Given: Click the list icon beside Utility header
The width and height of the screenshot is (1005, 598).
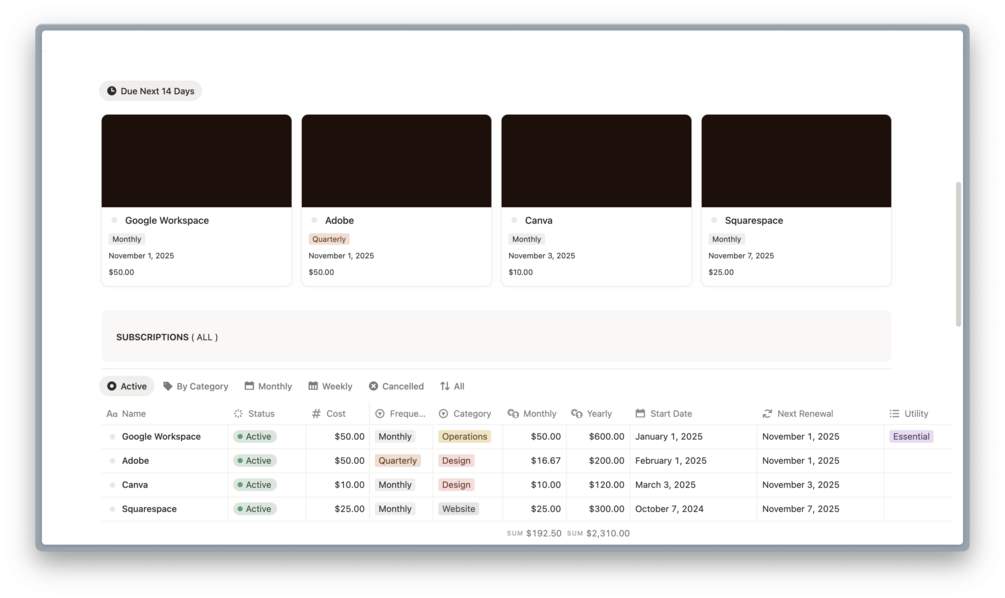Looking at the screenshot, I should 894,414.
